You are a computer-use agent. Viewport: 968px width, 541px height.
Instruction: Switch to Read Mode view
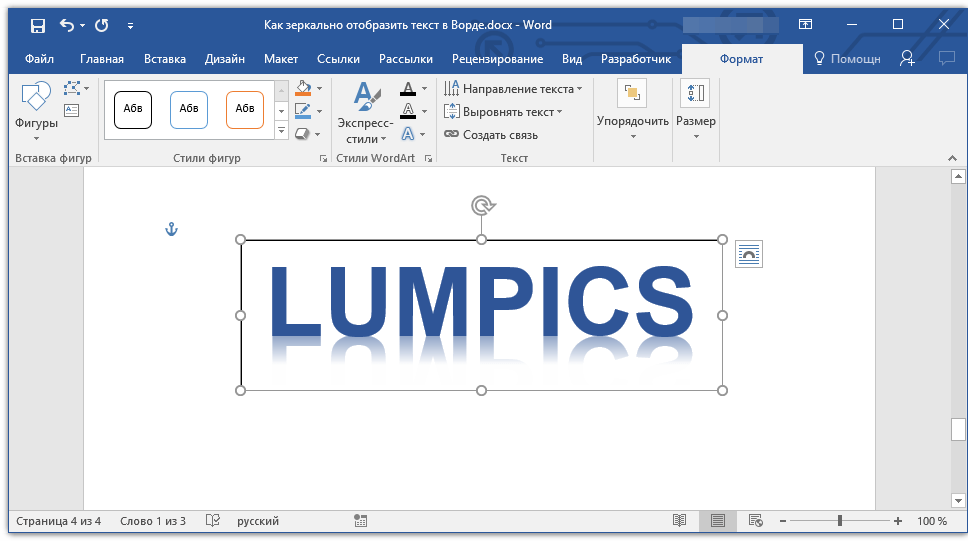point(679,521)
